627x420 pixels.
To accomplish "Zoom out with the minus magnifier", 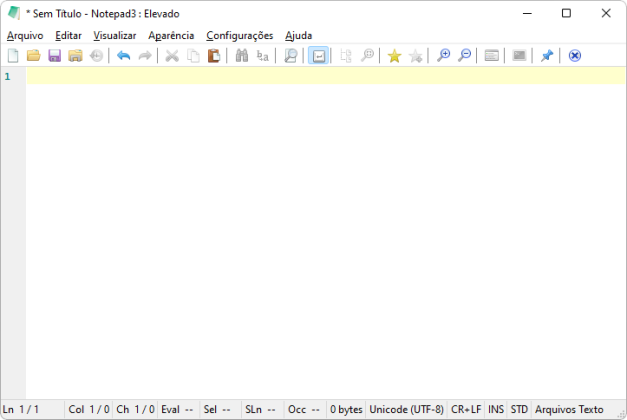I will [x=464, y=56].
